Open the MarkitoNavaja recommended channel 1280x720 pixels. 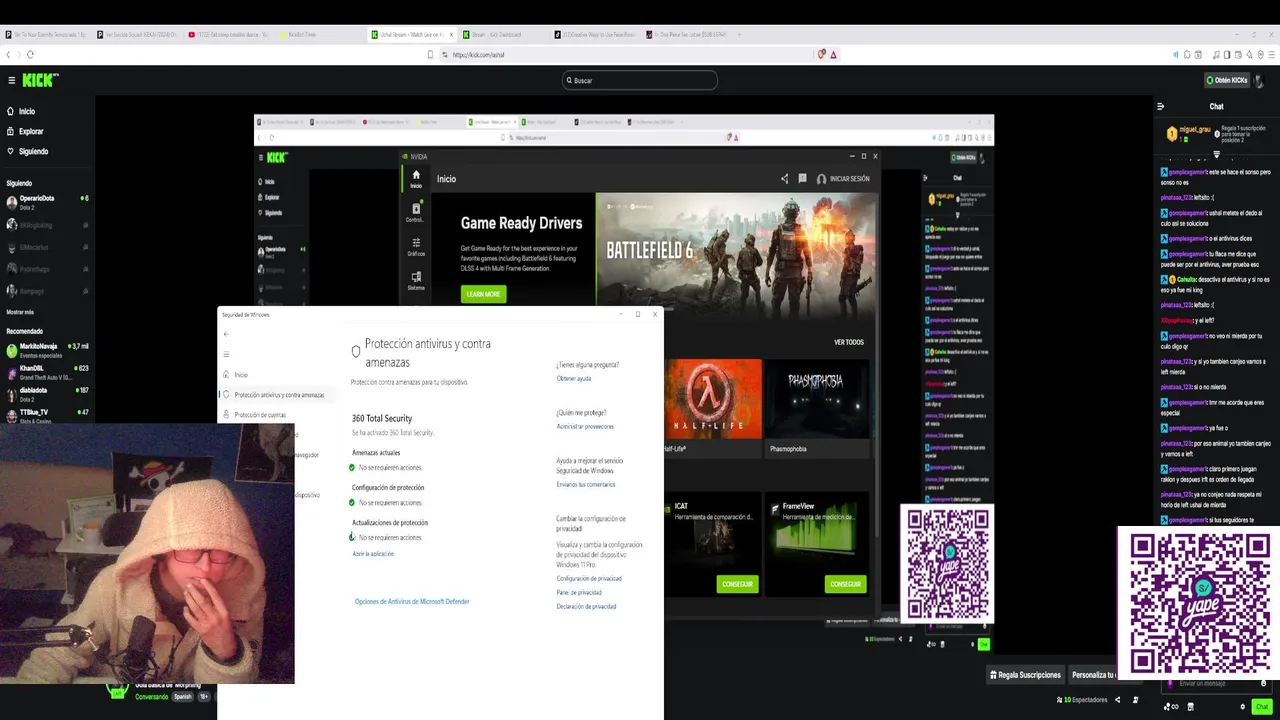(x=47, y=350)
